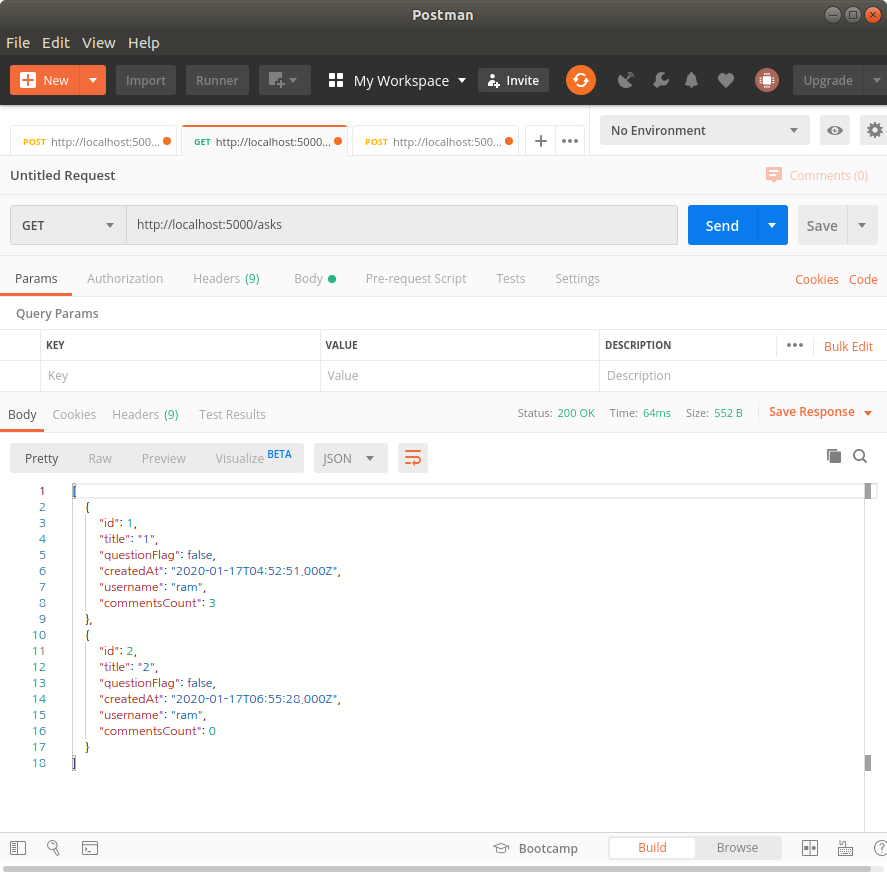
Task: Open tab options ellipsis menu
Action: [570, 141]
